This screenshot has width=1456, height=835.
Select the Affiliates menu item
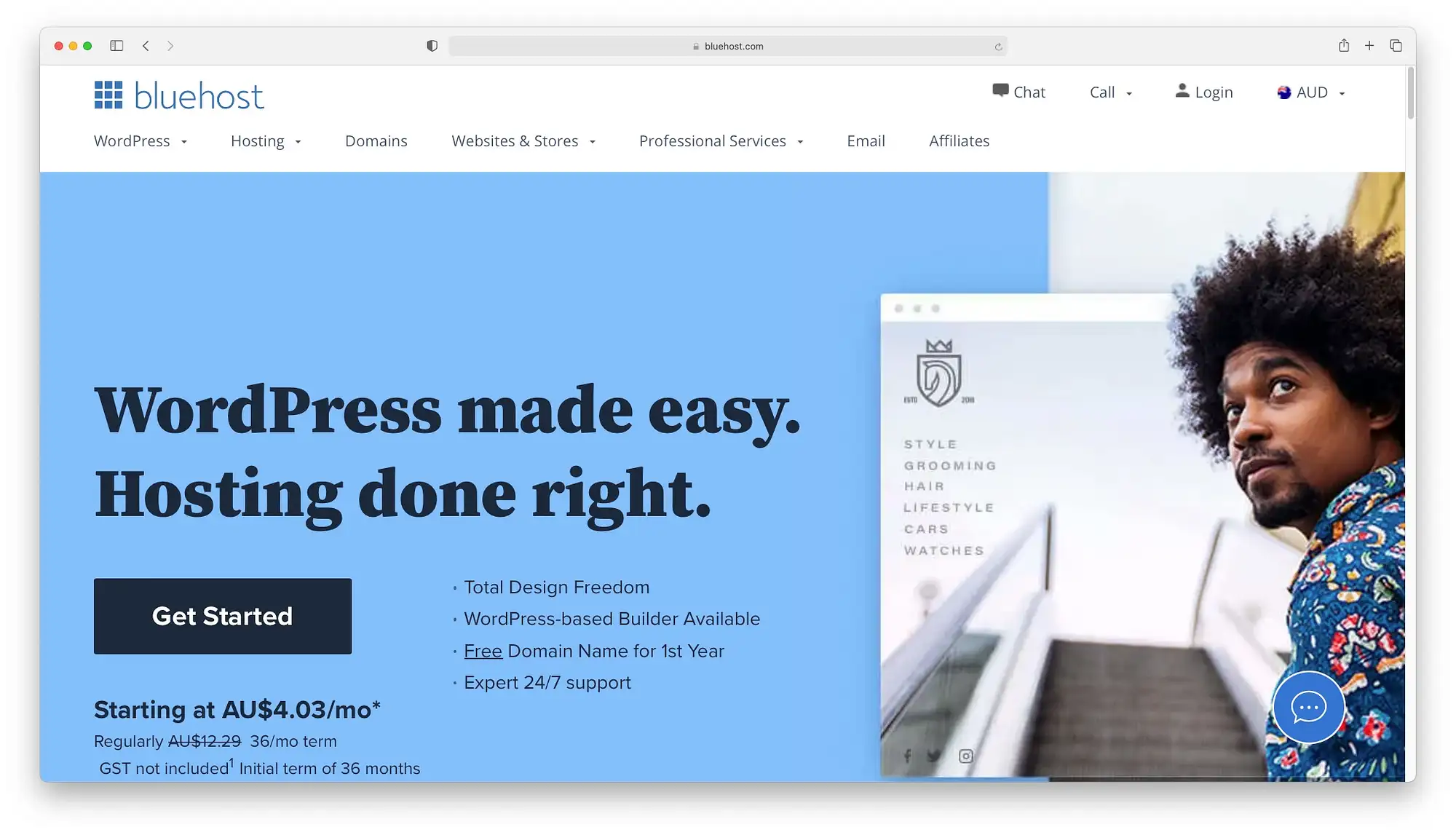(x=959, y=140)
